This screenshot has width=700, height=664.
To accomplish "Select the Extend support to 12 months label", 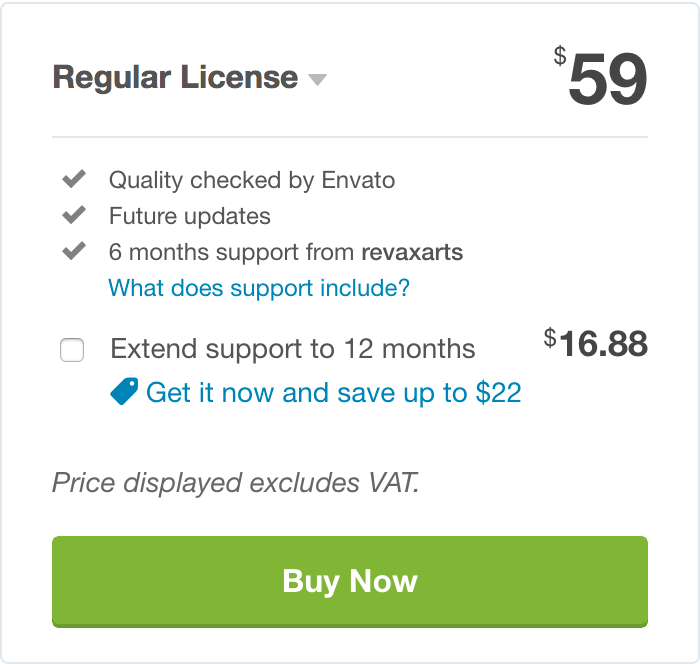I will 293,348.
